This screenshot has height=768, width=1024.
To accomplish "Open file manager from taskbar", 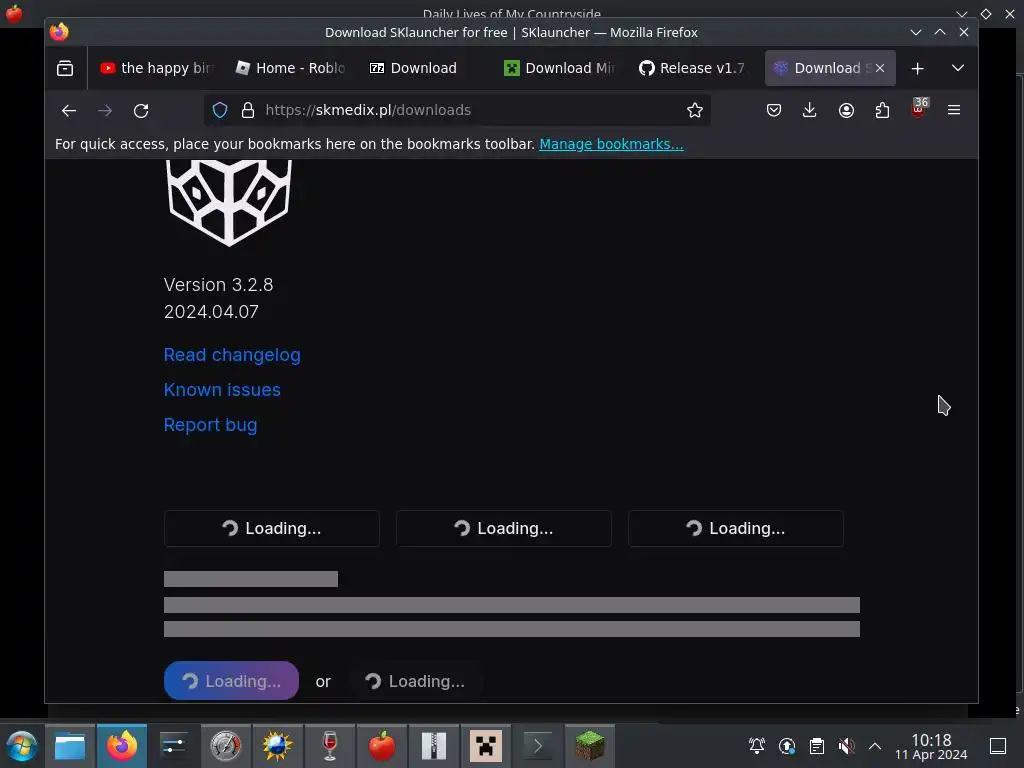I will [70, 746].
